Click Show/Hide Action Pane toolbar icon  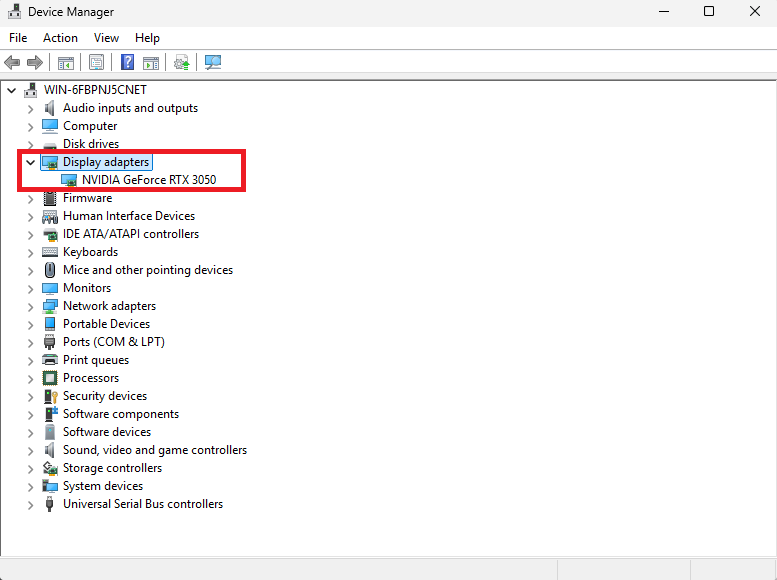coord(151,63)
